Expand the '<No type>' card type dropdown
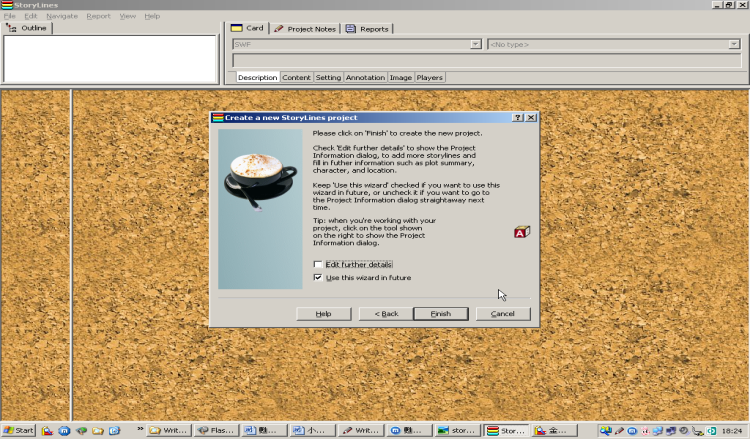750x439 pixels. (734, 44)
